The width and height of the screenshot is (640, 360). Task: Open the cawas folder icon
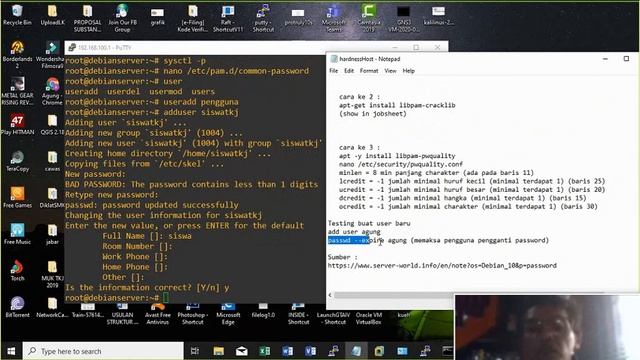click(52, 160)
